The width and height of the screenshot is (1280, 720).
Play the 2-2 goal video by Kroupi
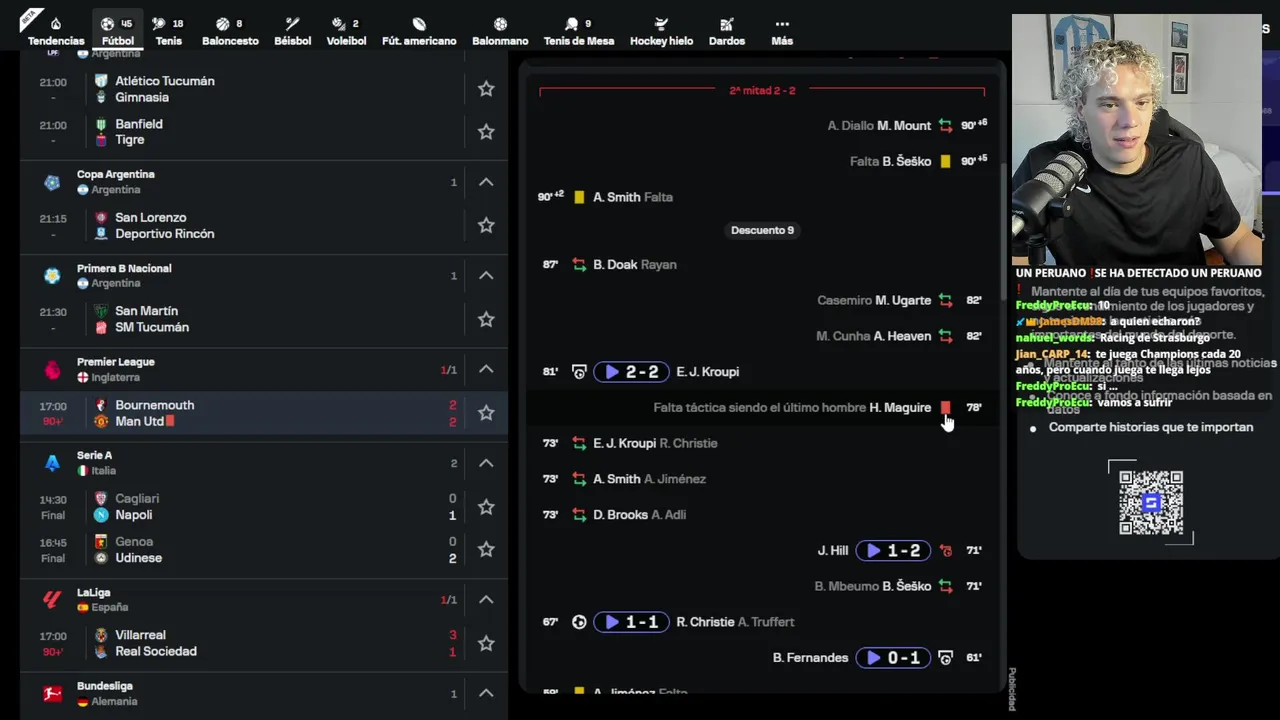point(631,372)
